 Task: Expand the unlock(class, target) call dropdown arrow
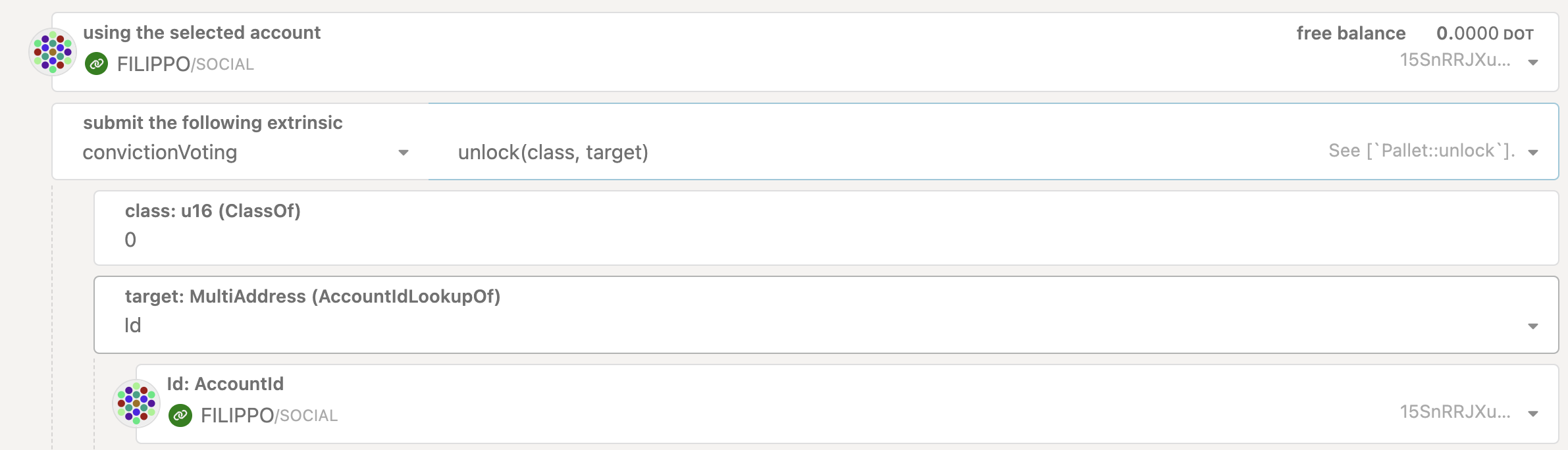click(1532, 153)
